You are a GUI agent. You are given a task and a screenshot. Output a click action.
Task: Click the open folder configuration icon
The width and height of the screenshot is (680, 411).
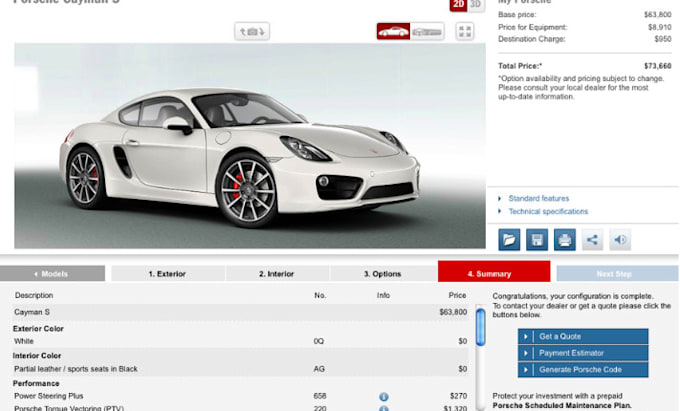point(509,240)
